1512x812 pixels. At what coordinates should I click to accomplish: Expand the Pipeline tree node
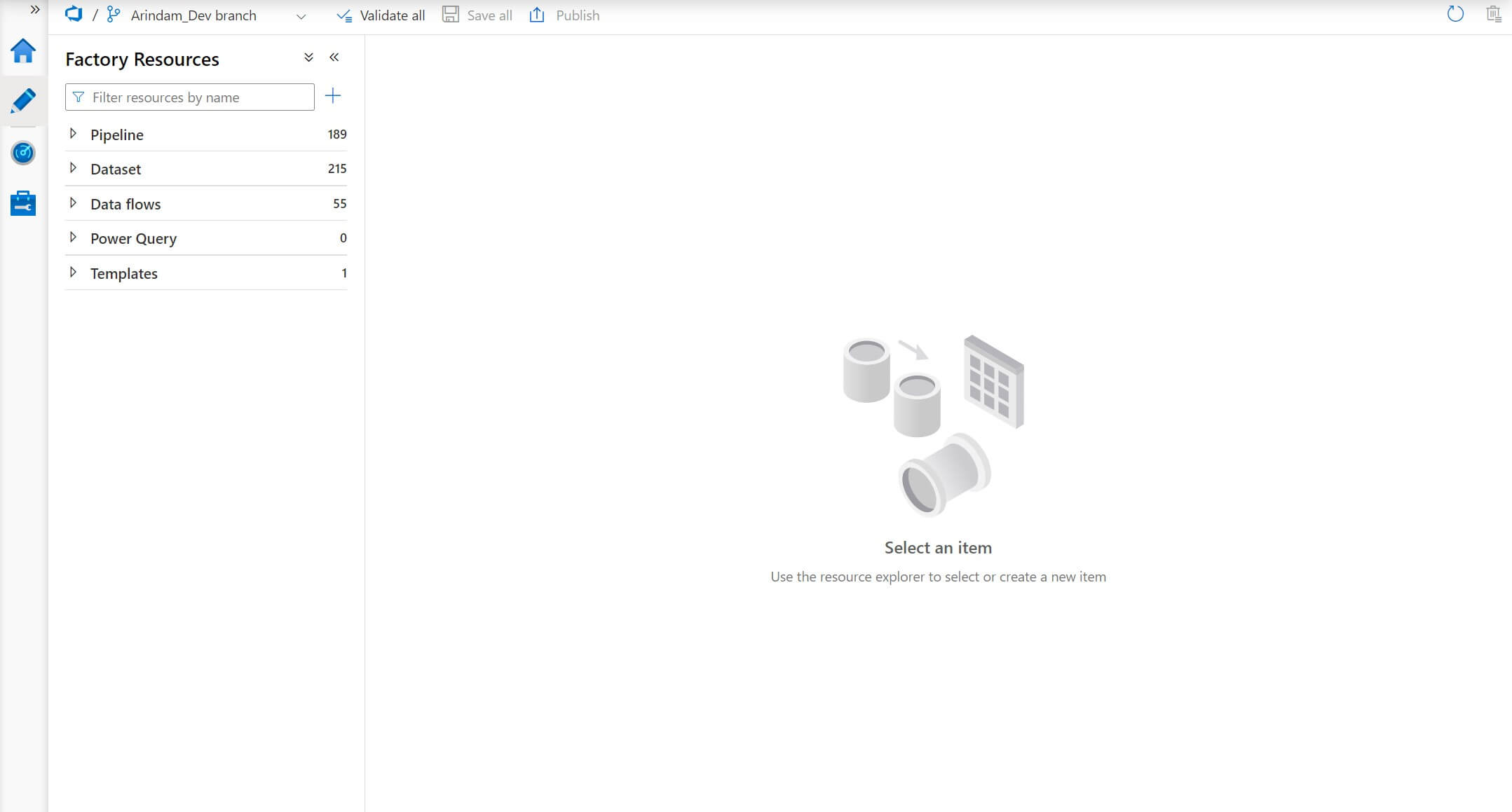73,134
